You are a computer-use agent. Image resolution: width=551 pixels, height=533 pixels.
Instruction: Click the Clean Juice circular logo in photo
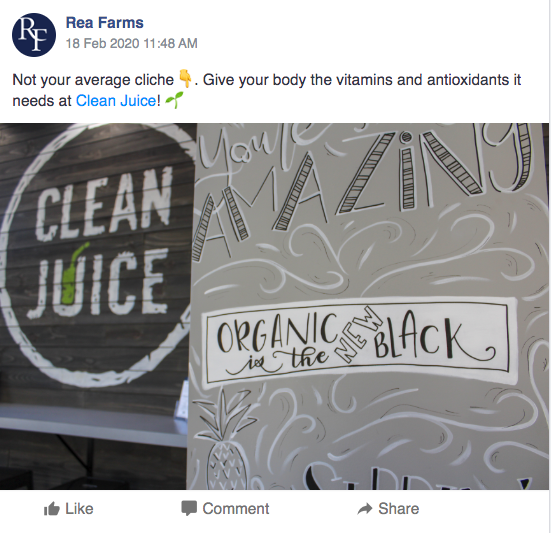click(x=97, y=254)
